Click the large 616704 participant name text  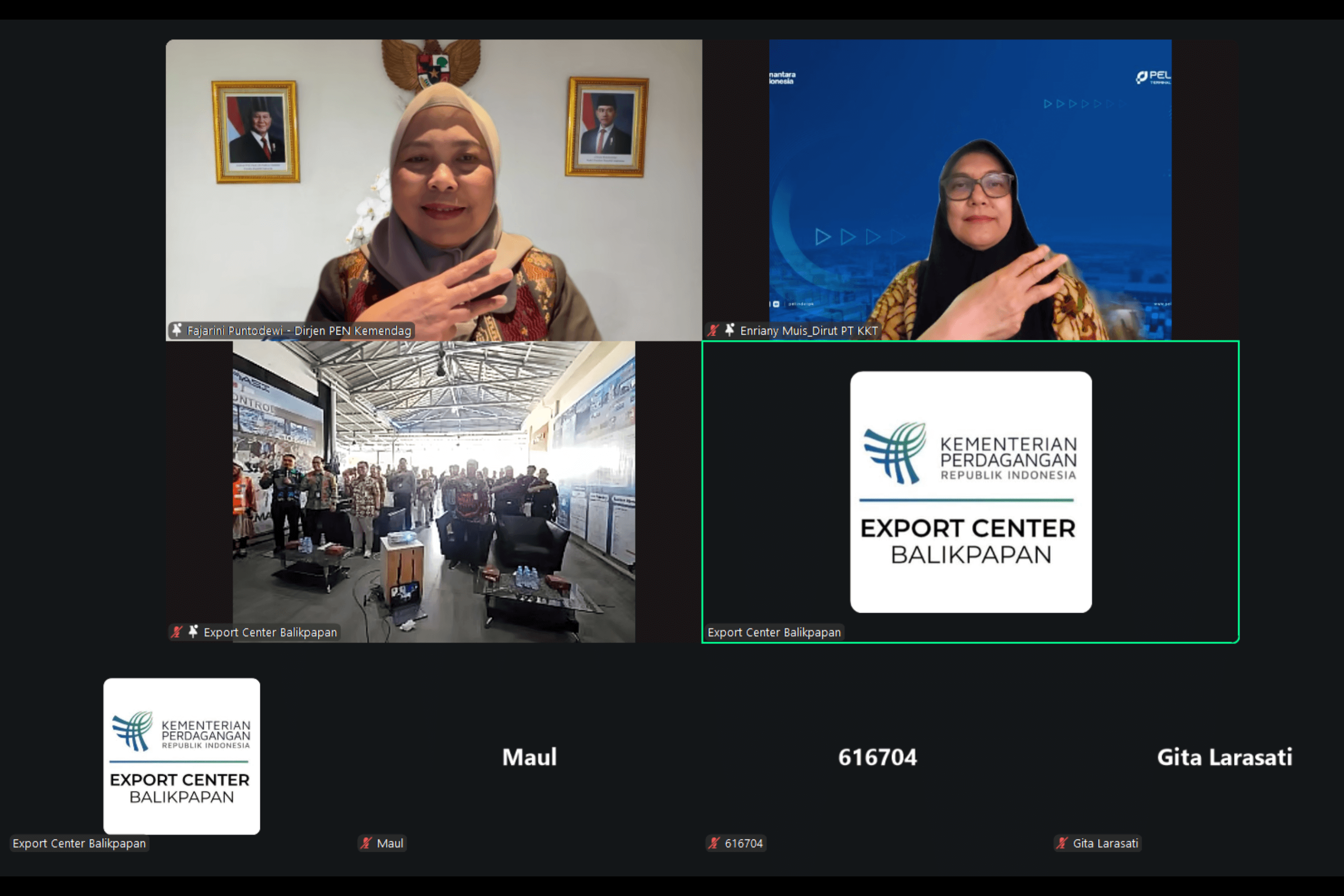click(877, 757)
